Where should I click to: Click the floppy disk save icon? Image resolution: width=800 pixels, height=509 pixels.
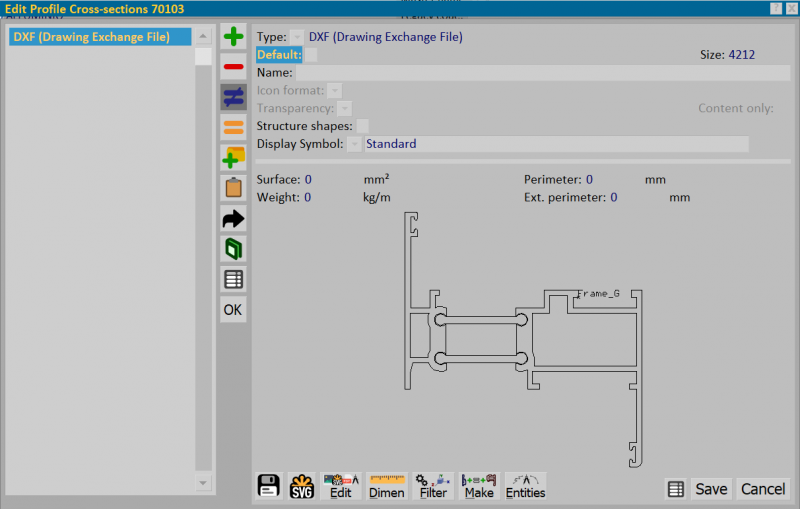268,486
